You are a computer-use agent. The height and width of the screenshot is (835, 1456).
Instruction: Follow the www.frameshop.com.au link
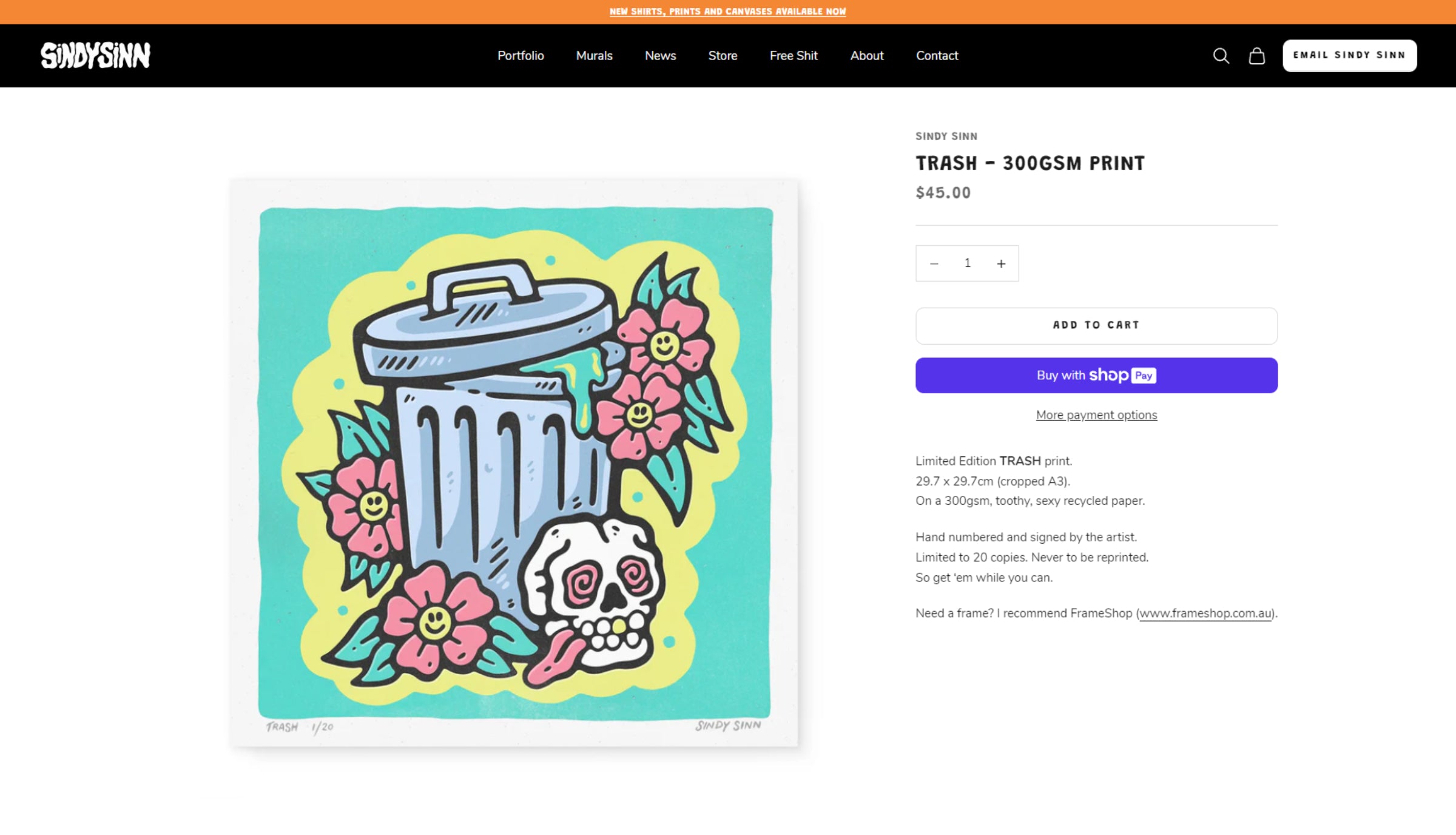click(1205, 614)
